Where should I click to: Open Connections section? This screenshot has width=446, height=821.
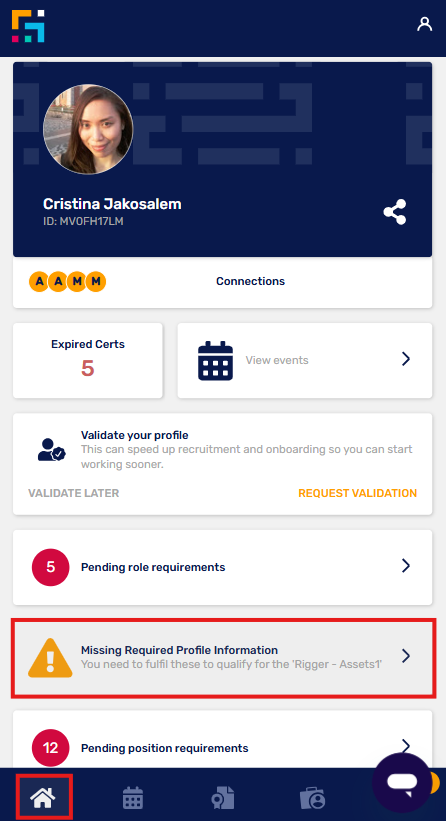pos(222,282)
